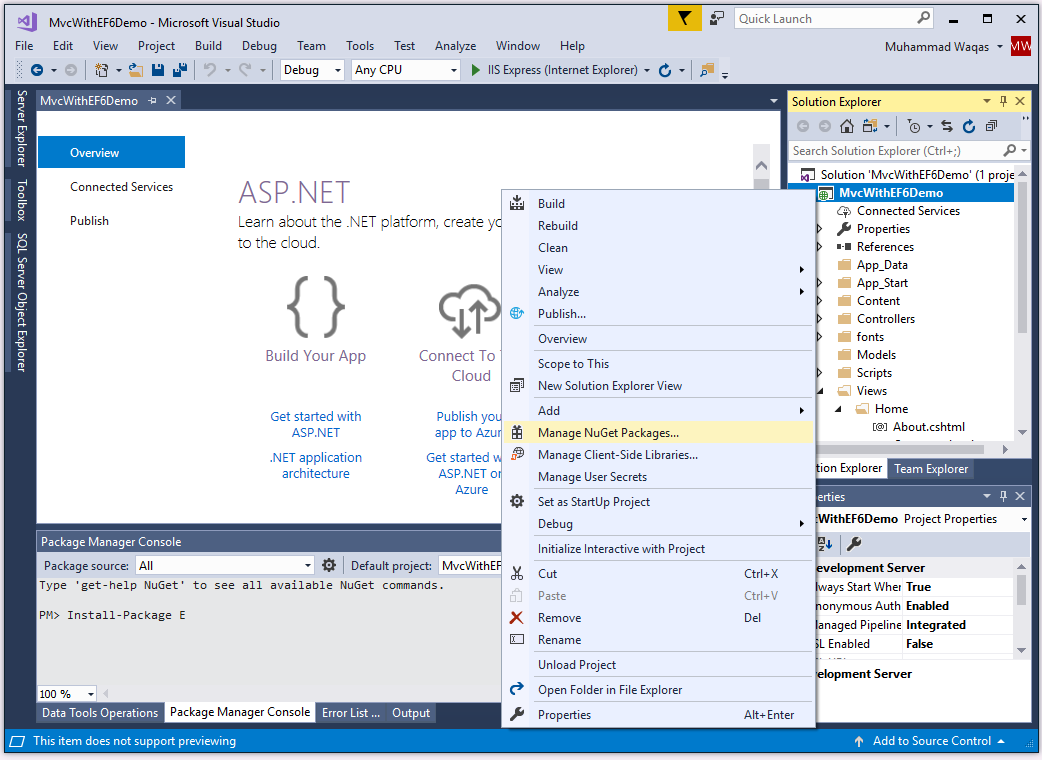Viewport: 1042px width, 760px height.
Task: Open the Tools menu
Action: [360, 46]
